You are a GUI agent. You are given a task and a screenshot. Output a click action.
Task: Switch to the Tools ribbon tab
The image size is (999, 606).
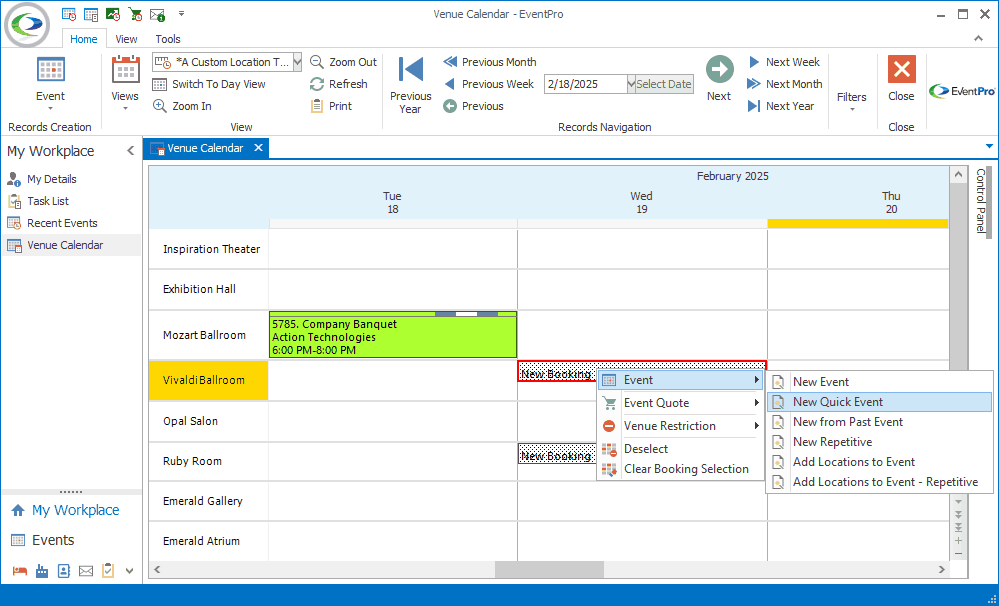click(x=168, y=39)
